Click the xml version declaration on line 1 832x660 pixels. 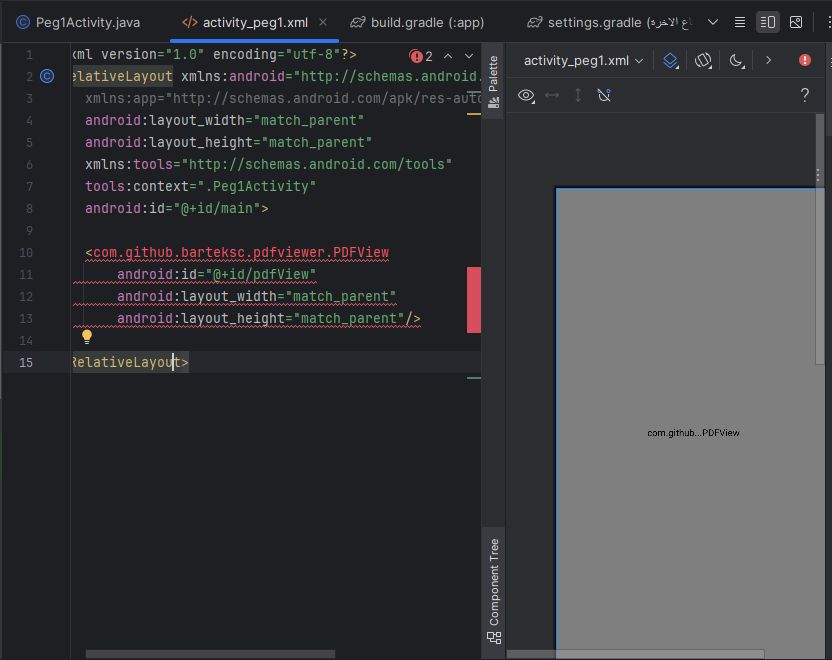tap(214, 55)
